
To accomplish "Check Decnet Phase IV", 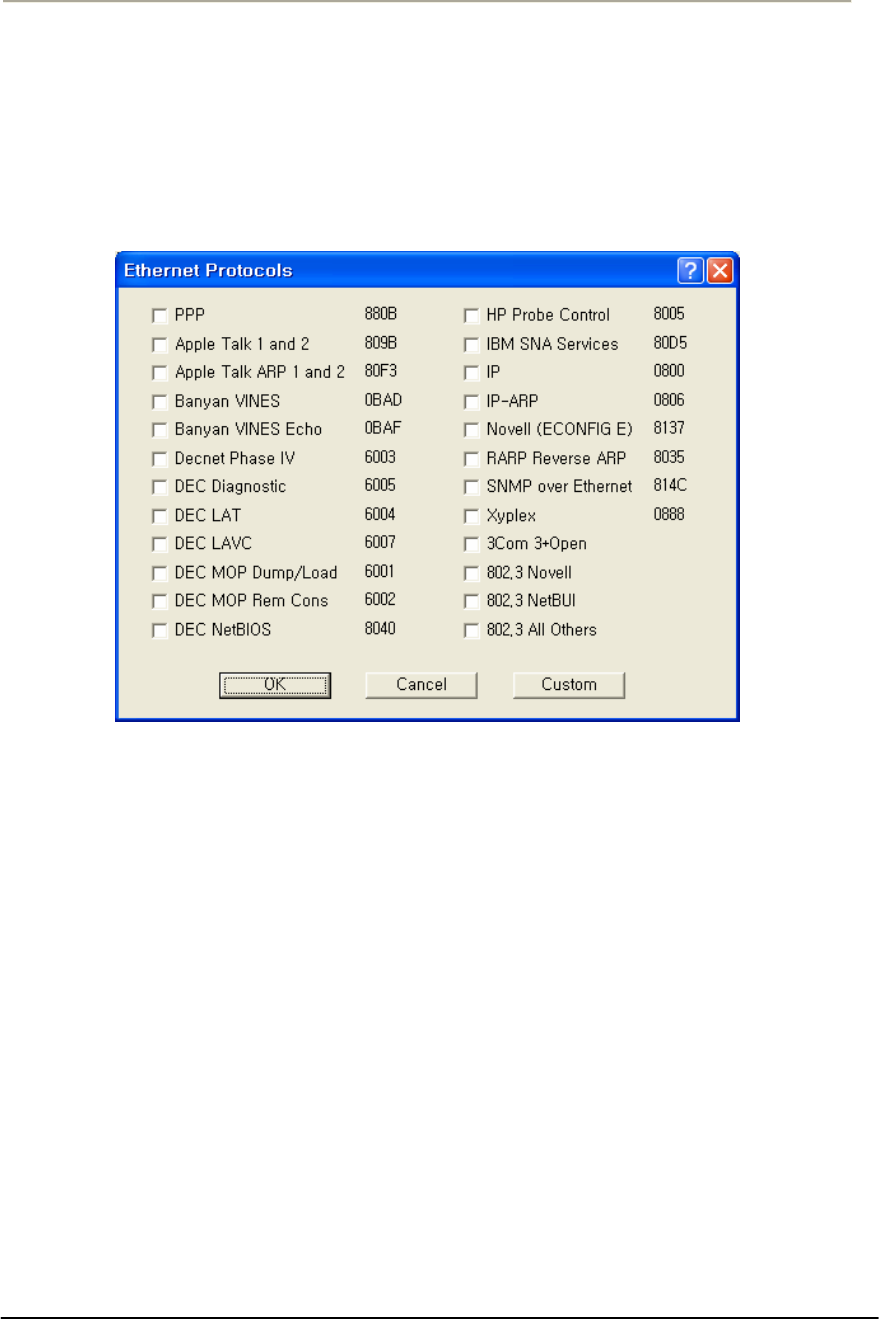I will click(158, 459).
